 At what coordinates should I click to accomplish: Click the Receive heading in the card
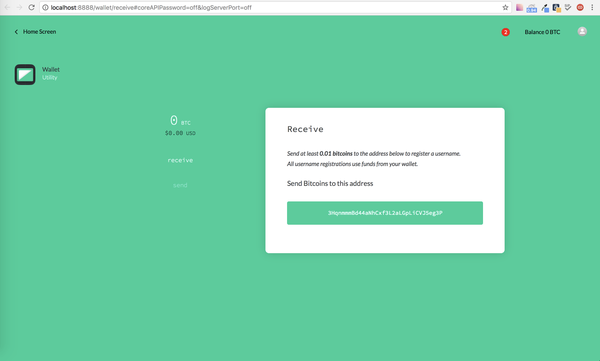[x=305, y=129]
